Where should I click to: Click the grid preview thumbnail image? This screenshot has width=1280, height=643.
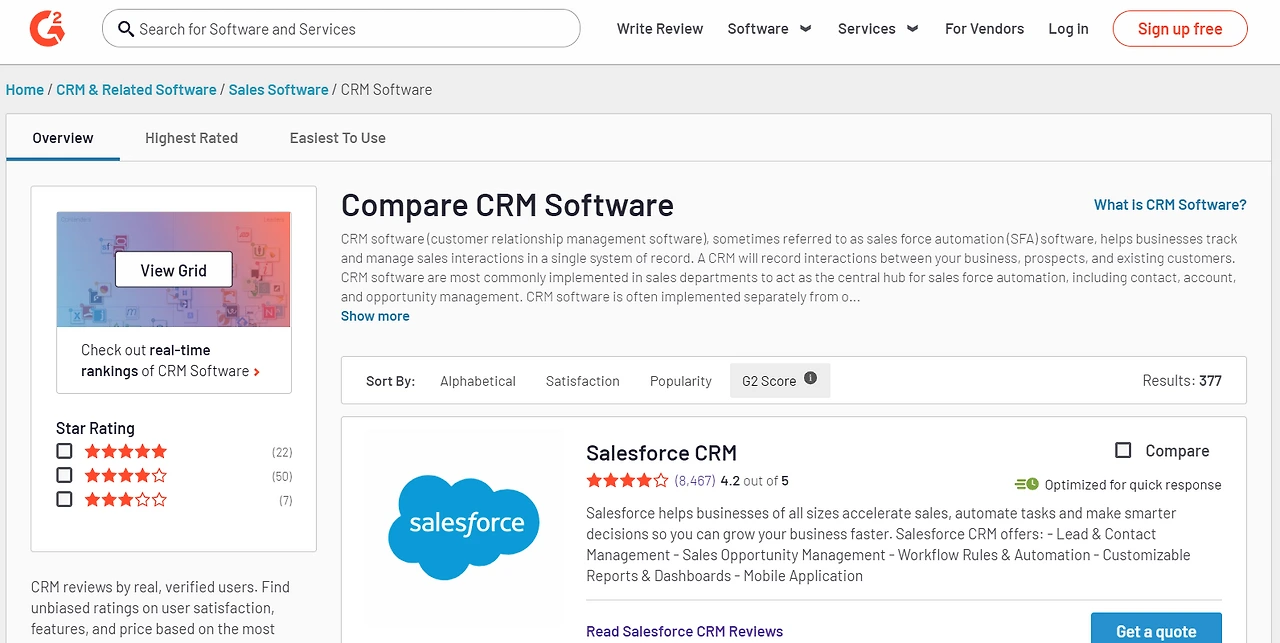(x=174, y=269)
